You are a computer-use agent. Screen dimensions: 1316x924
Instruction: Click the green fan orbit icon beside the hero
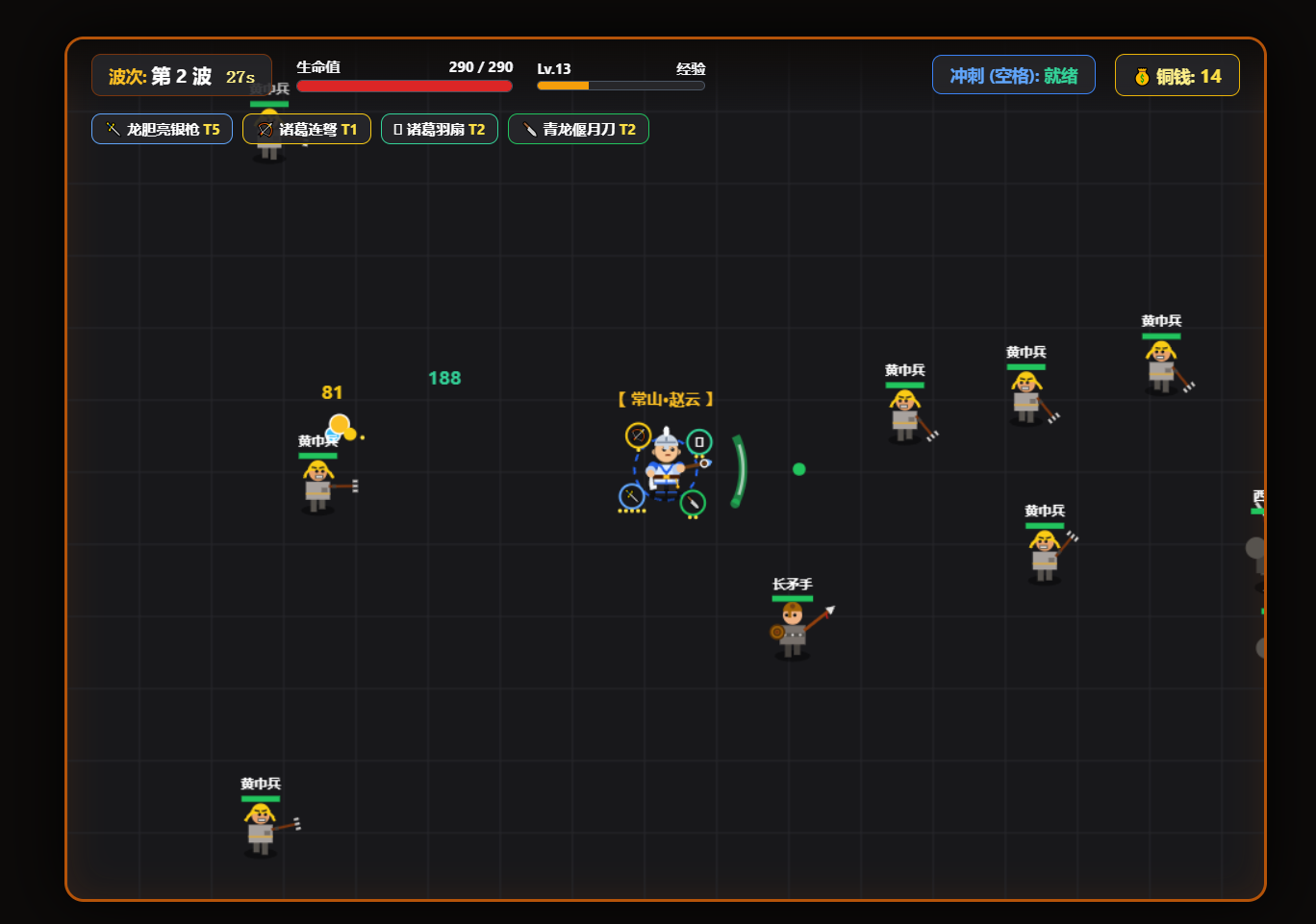699,442
